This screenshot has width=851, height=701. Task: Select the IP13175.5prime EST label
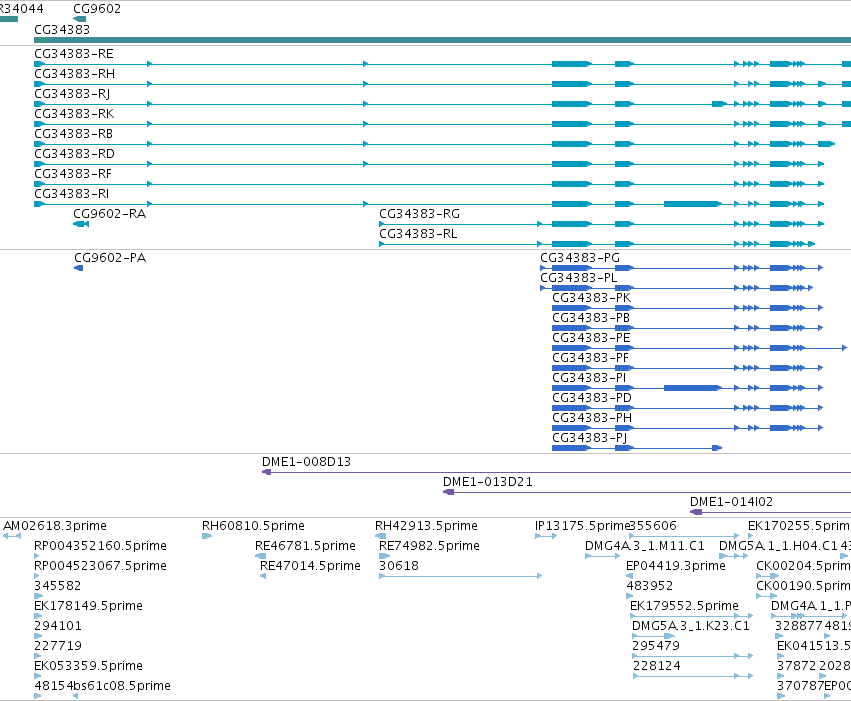pos(582,526)
